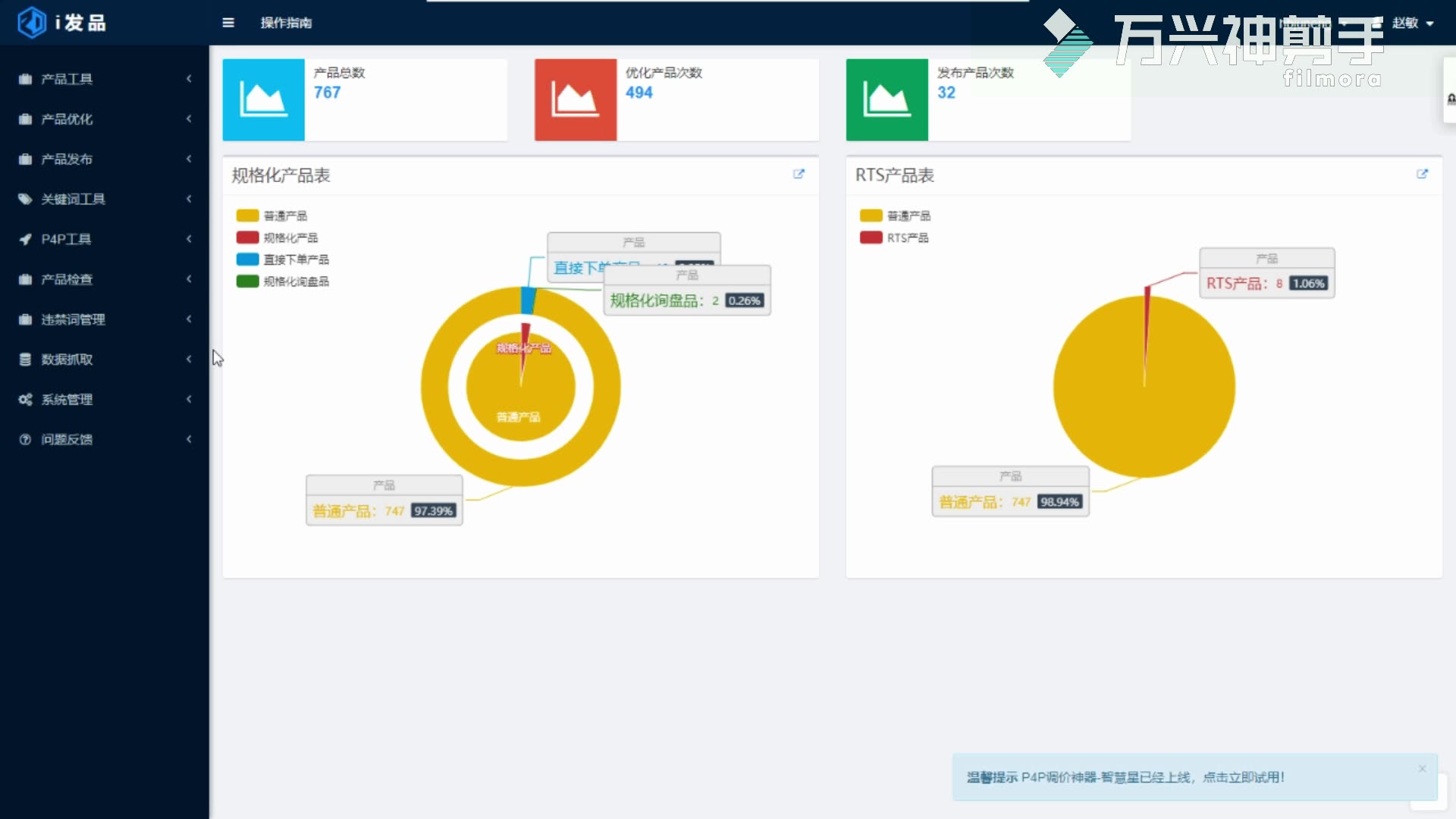Click the 数据抓取 database icon
The height and width of the screenshot is (819, 1456).
25,359
